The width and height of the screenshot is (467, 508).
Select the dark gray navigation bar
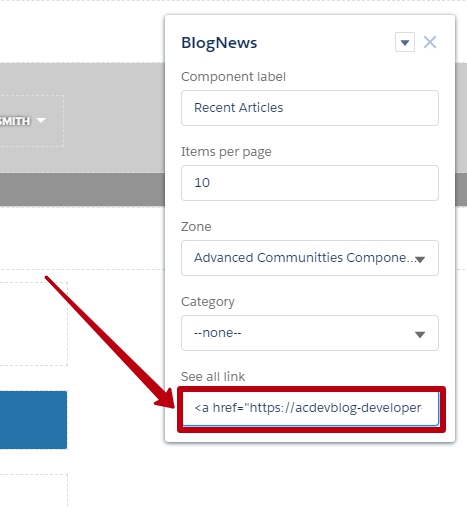coord(82,189)
